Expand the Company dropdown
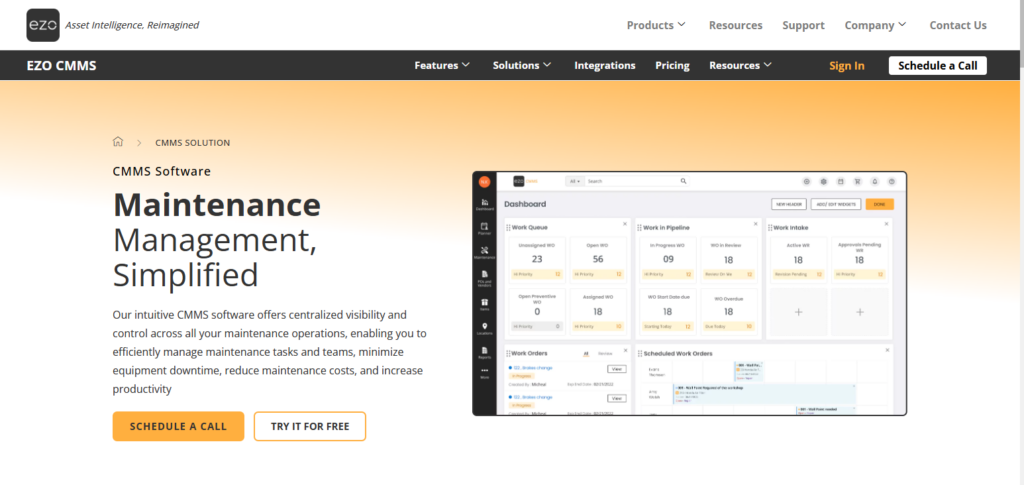Viewport: 1024px width, 485px height. click(875, 25)
